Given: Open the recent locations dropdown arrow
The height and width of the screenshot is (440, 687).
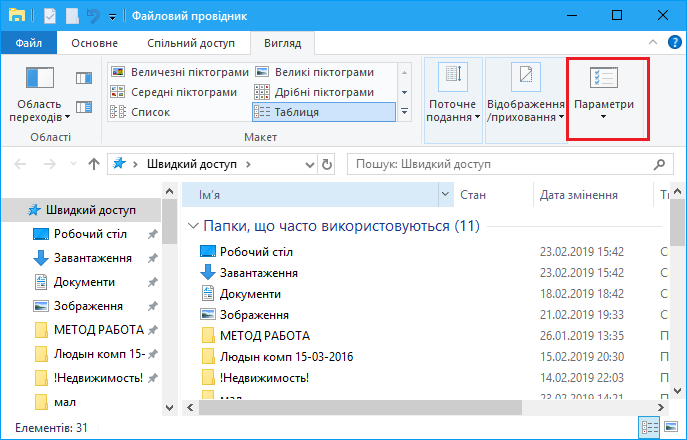Looking at the screenshot, I should pos(74,164).
